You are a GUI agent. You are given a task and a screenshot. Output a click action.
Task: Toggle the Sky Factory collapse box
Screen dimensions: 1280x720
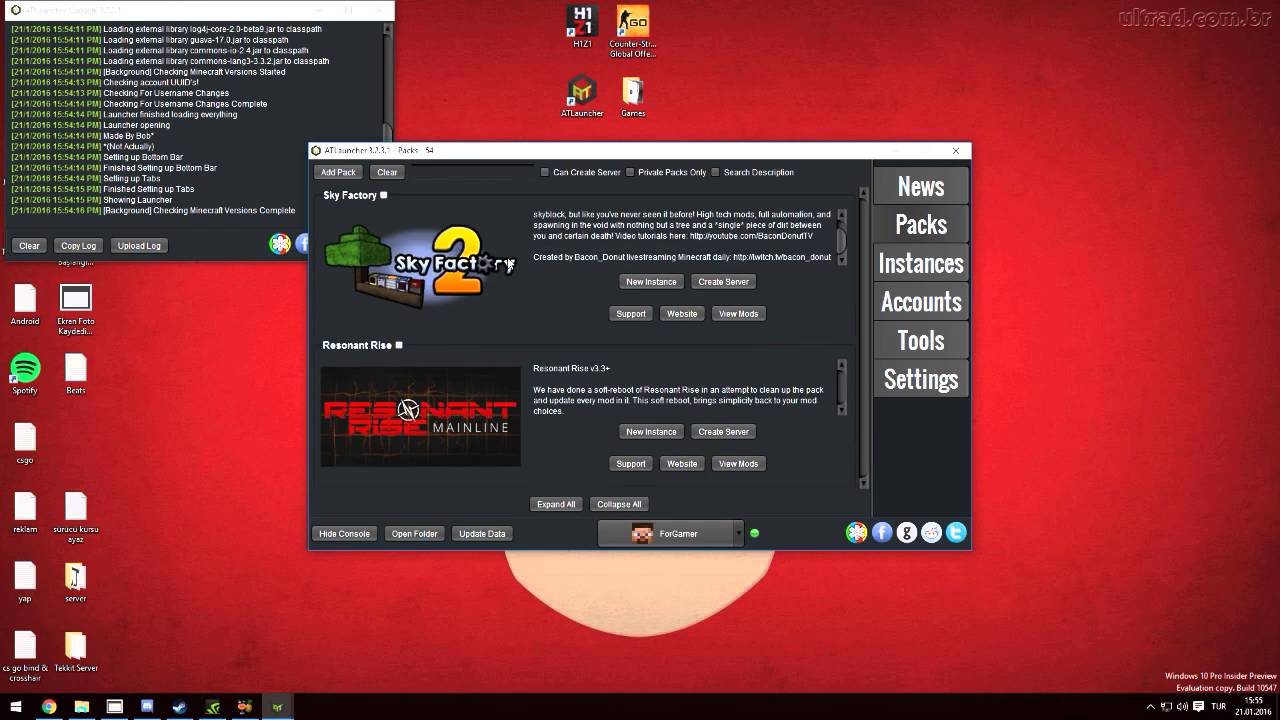tap(384, 195)
